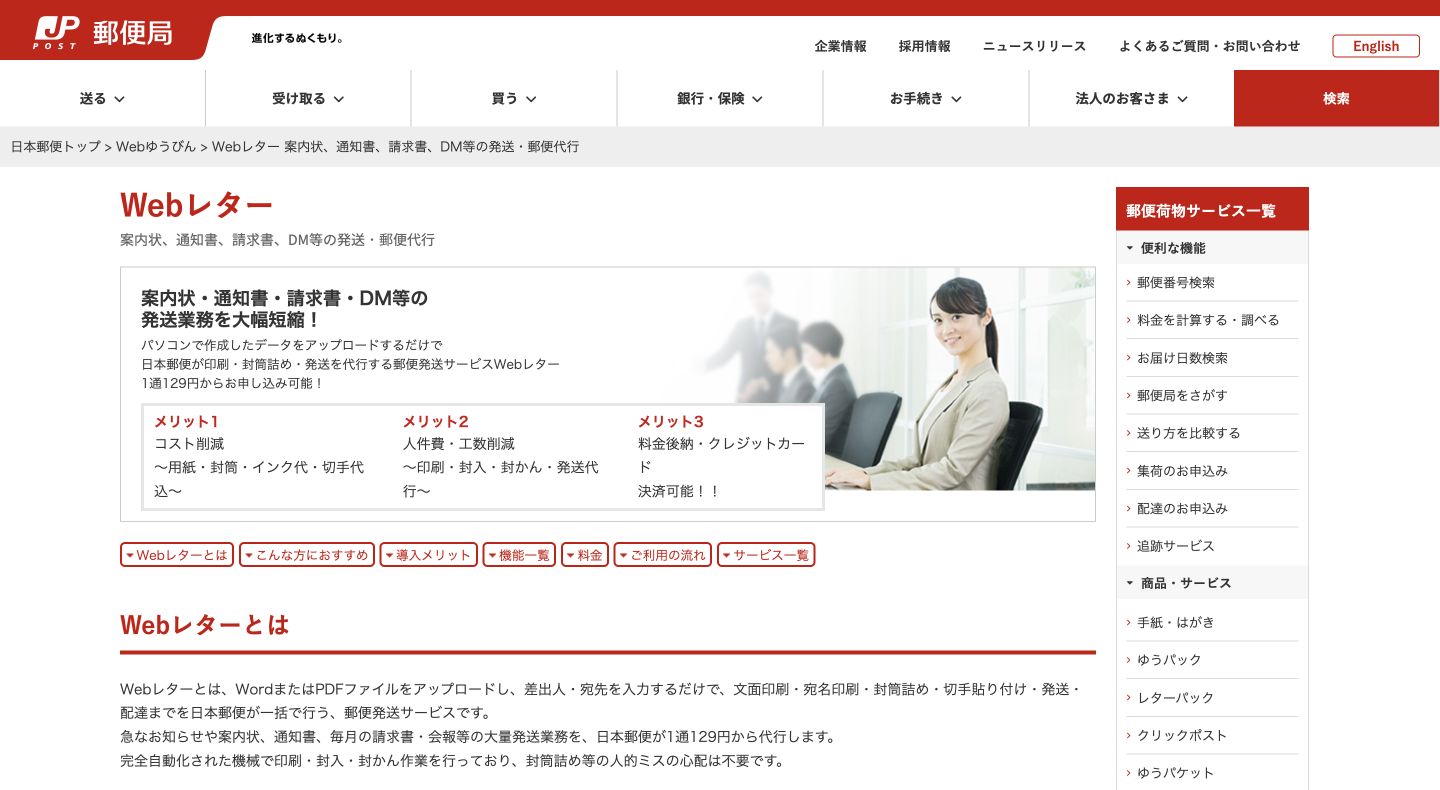1440x790 pixels.
Task: Open レターパック sidebar link
Action: [1176, 697]
